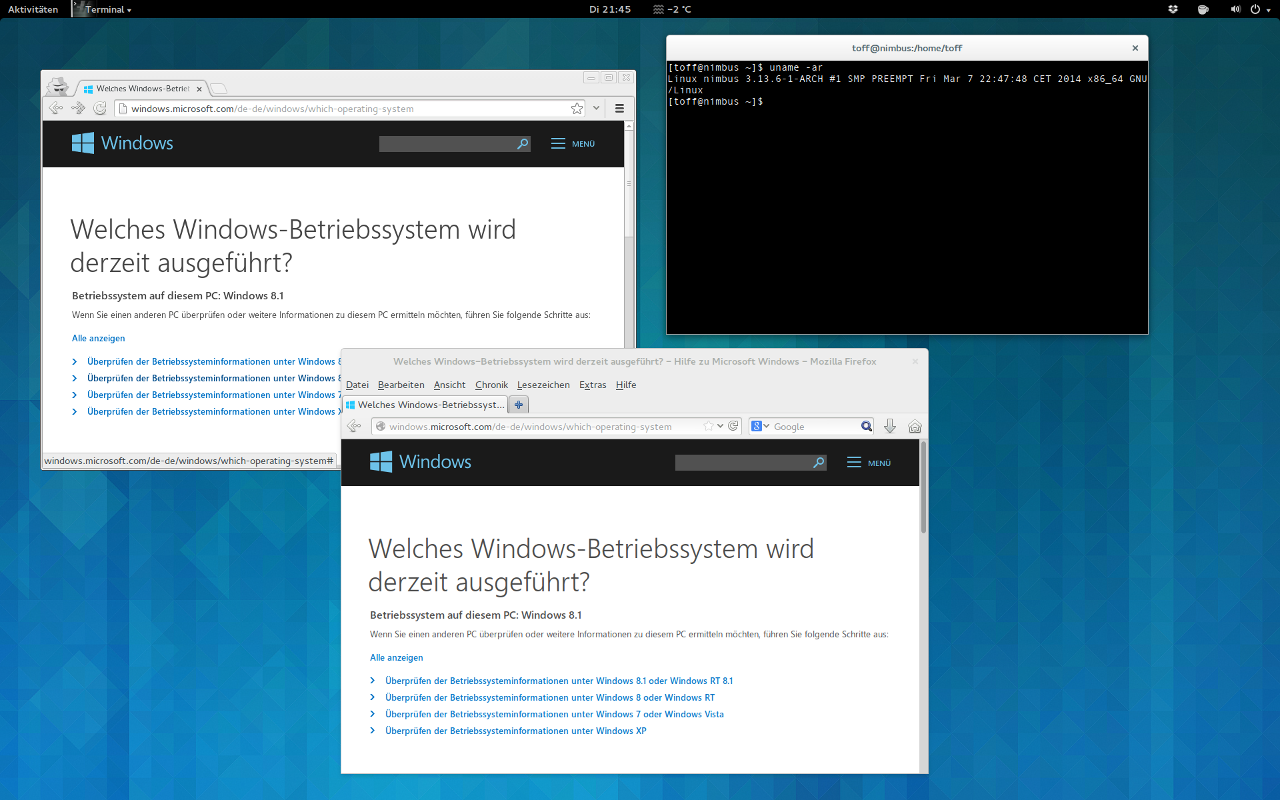The image size is (1280, 800).
Task: Open the power system menu in top bar
Action: pos(1259,9)
